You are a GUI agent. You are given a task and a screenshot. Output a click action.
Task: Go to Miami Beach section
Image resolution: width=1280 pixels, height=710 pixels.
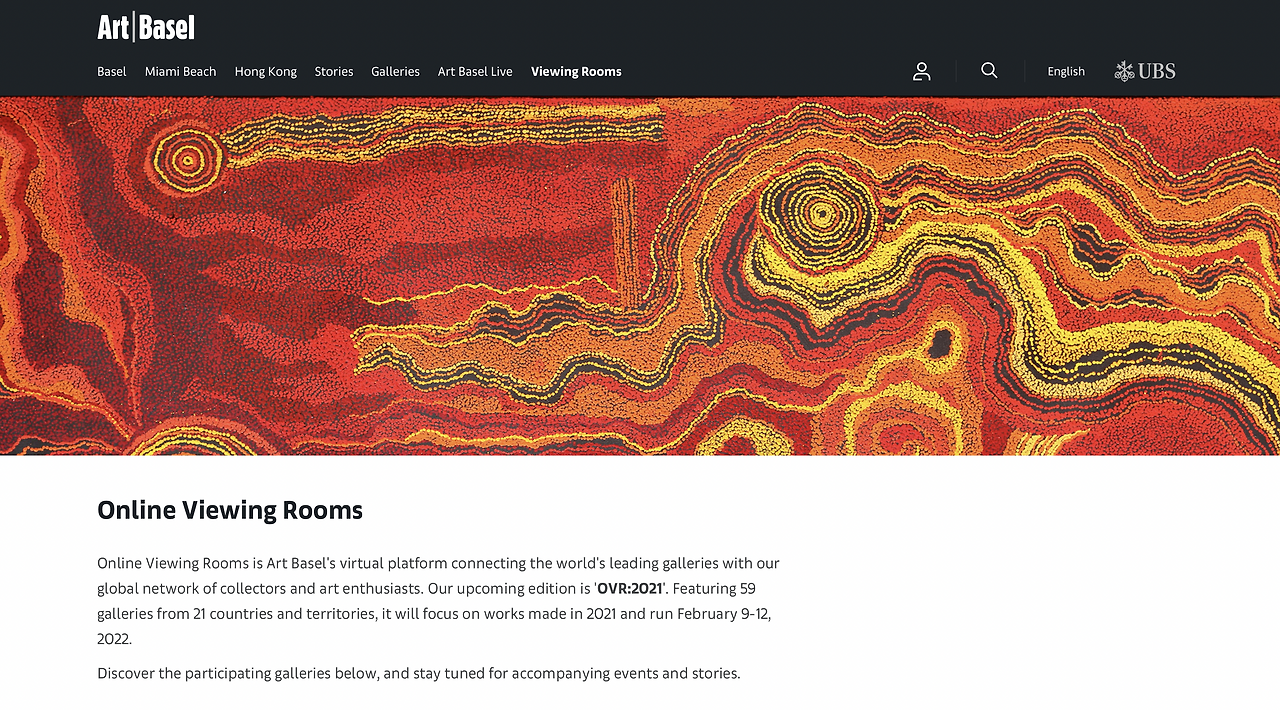pyautogui.click(x=180, y=71)
